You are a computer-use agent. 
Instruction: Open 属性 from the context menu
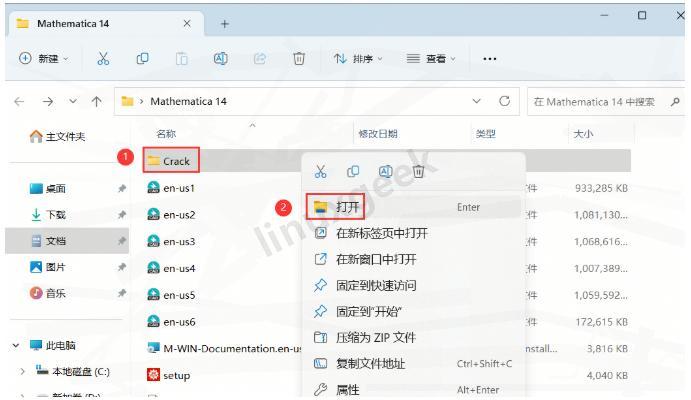click(x=413, y=390)
